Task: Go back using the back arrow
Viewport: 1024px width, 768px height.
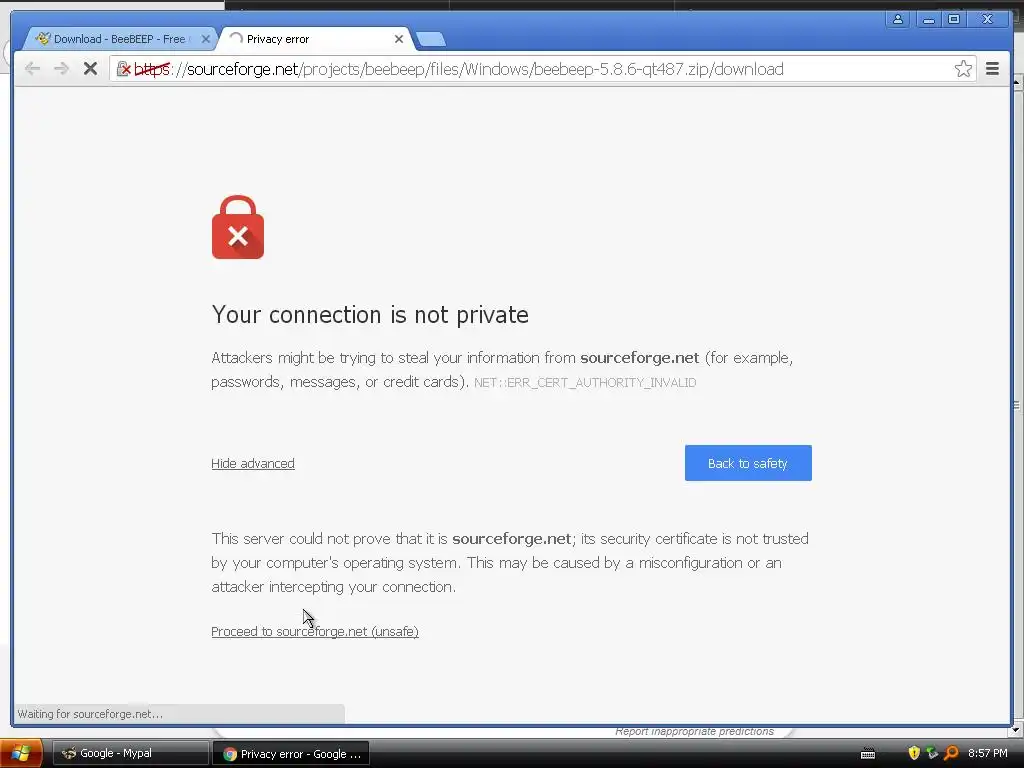Action: tap(32, 69)
